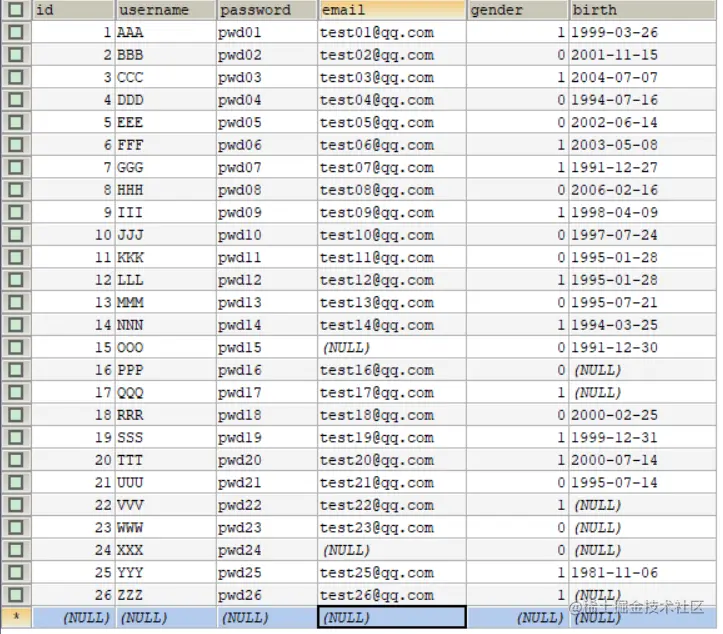
Task: Select birth cell 2004-07-07
Action: 643,77
